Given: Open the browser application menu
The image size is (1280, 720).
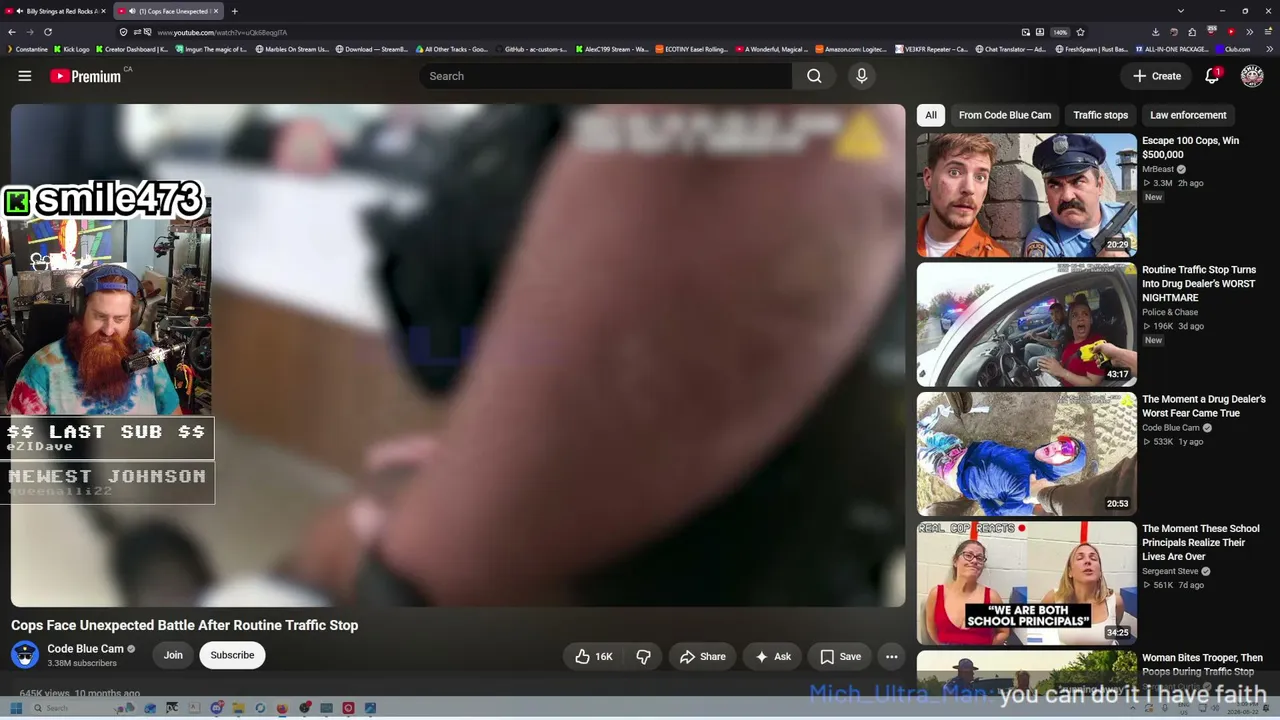Looking at the screenshot, I should (1267, 32).
